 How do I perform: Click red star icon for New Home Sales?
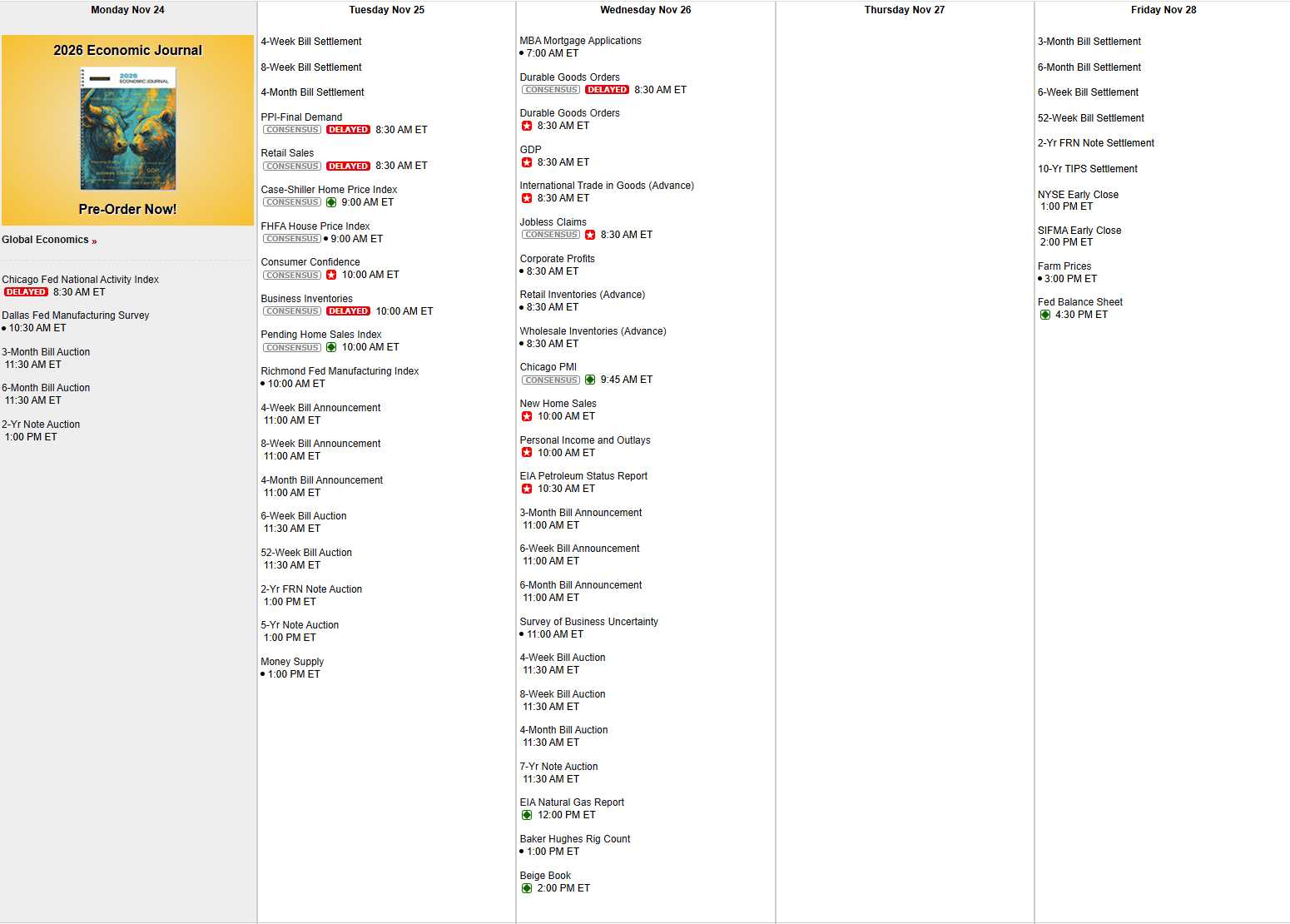coord(526,416)
